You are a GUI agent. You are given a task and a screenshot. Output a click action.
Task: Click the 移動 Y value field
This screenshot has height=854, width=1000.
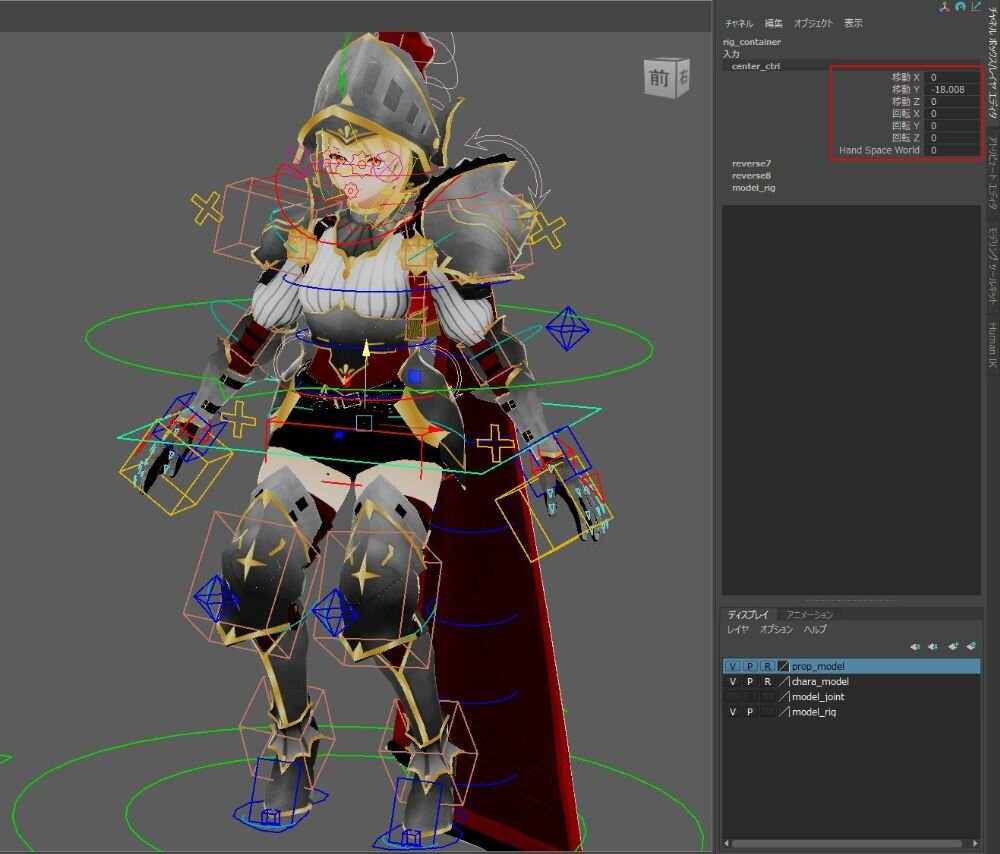(x=950, y=89)
